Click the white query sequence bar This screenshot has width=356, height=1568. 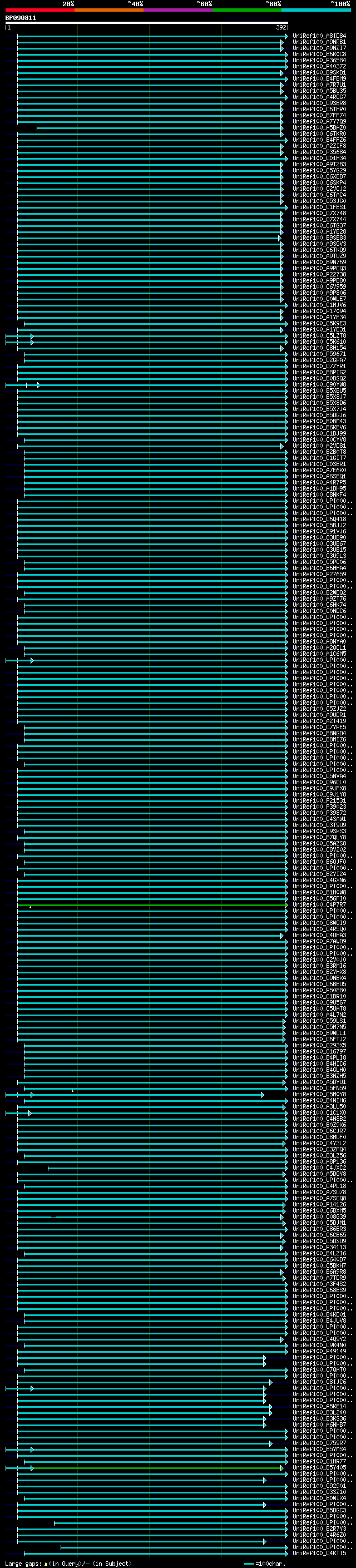(147, 23)
